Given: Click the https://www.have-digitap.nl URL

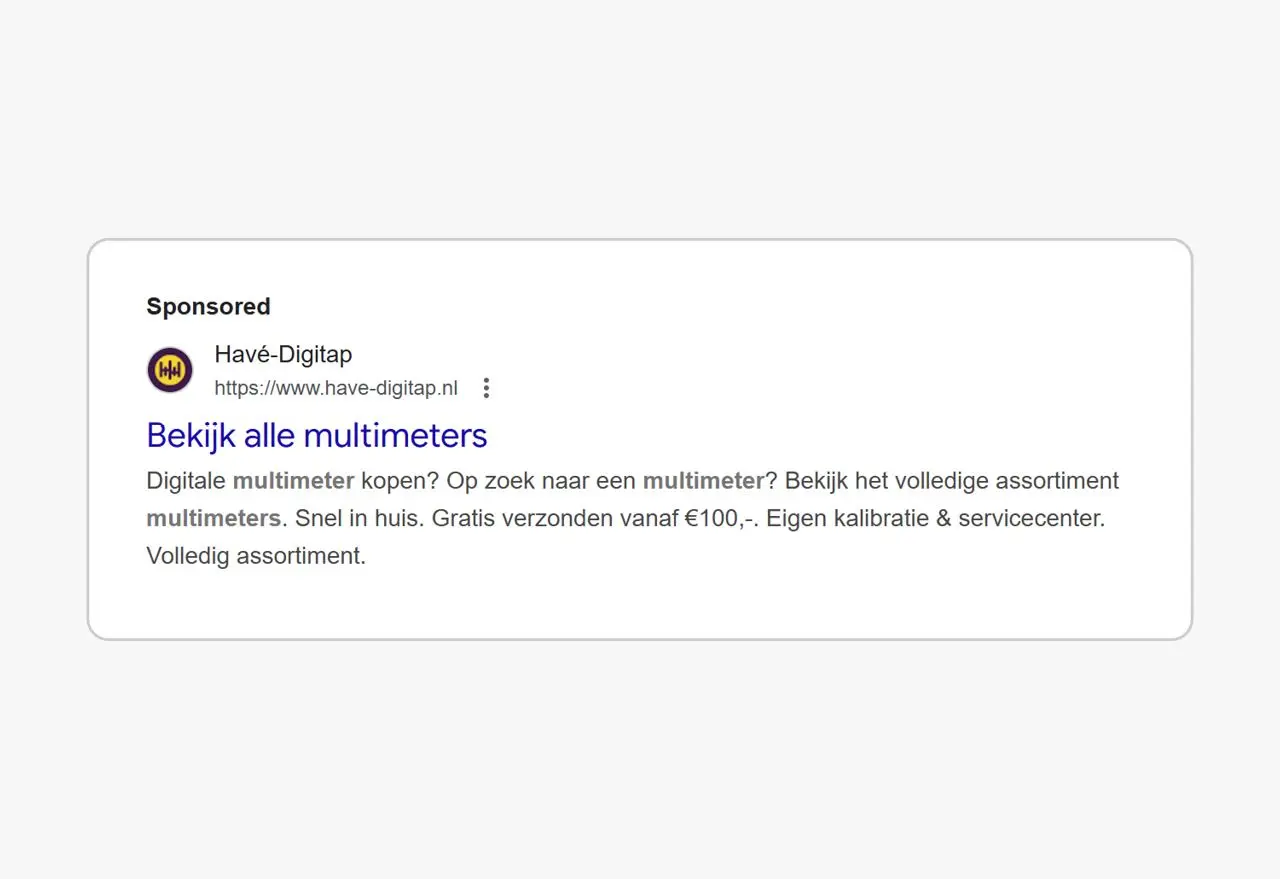Looking at the screenshot, I should [x=335, y=388].
